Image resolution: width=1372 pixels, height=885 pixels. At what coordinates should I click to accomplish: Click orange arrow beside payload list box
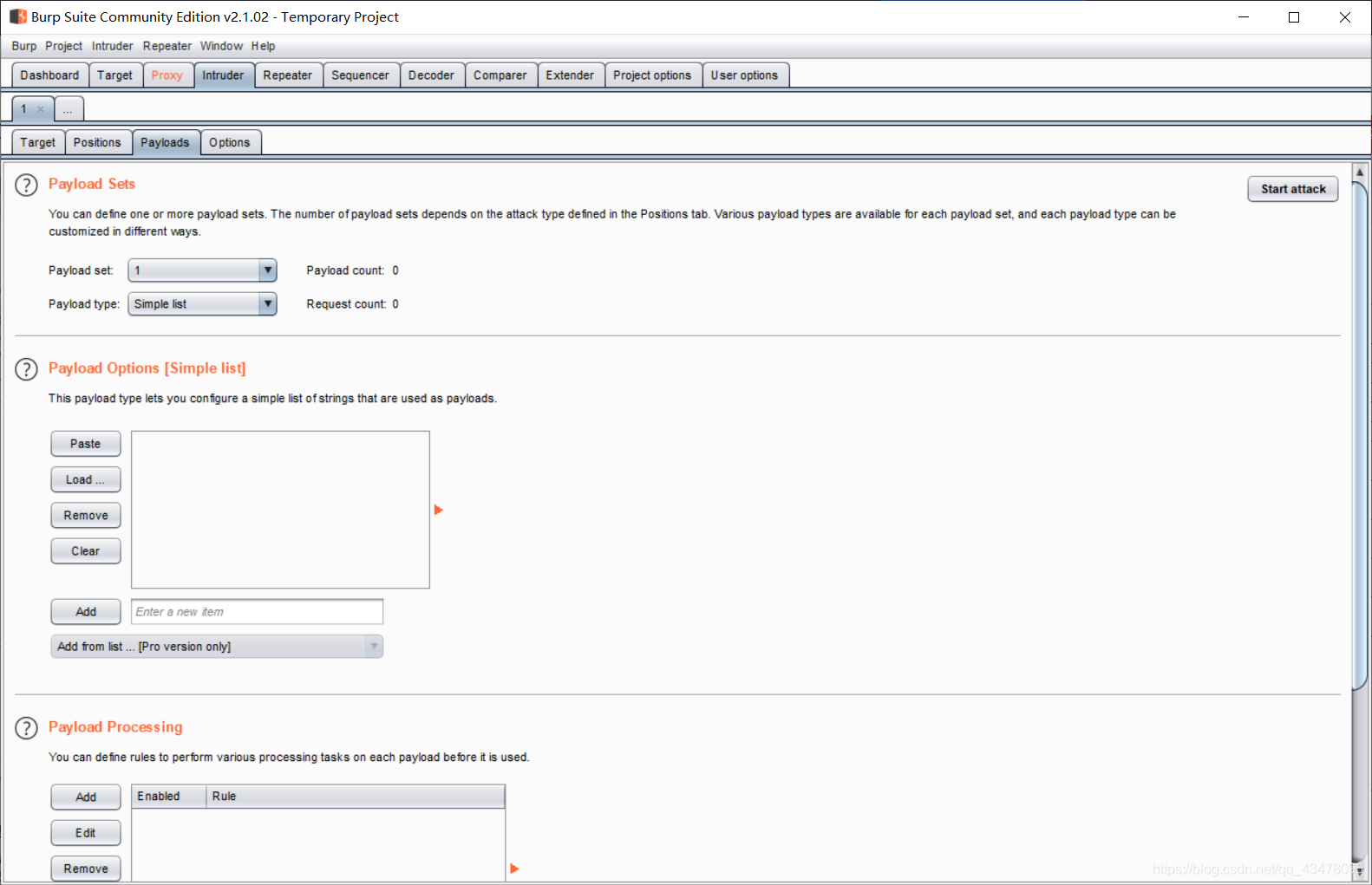(439, 510)
